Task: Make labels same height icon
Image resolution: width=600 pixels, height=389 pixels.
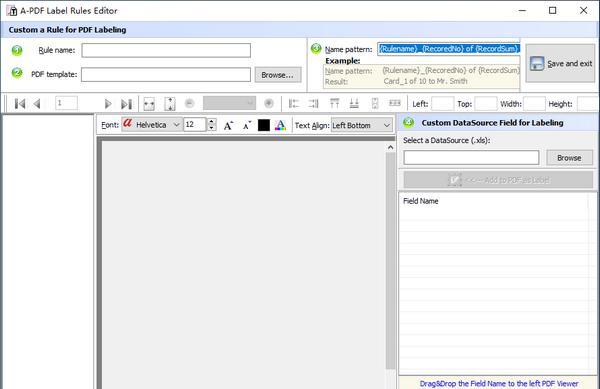Action: [375, 103]
